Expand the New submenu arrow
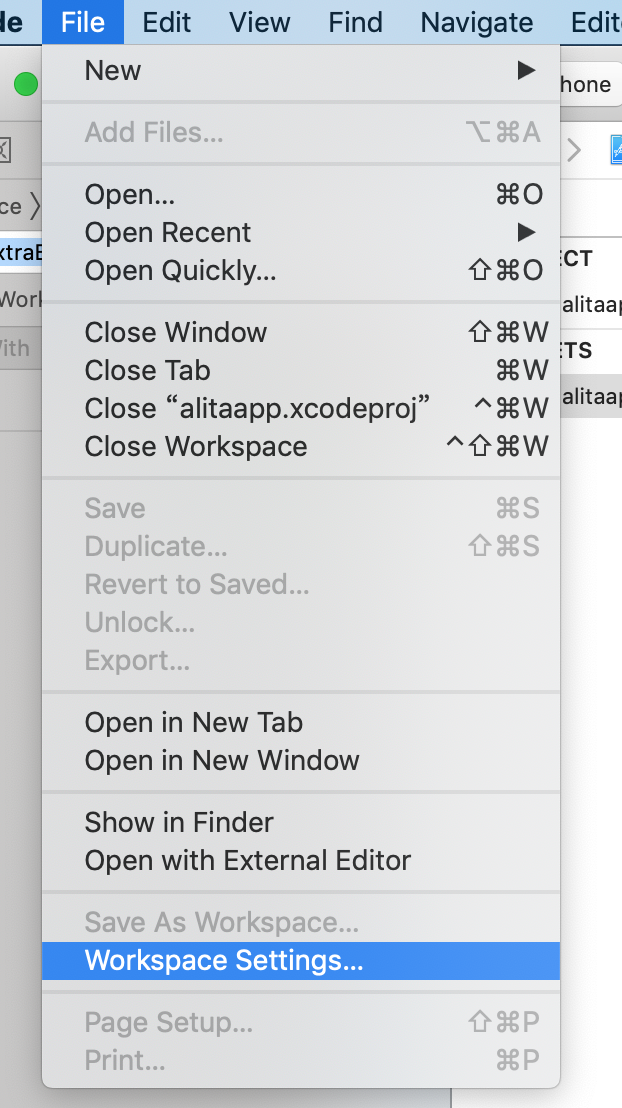 [526, 71]
